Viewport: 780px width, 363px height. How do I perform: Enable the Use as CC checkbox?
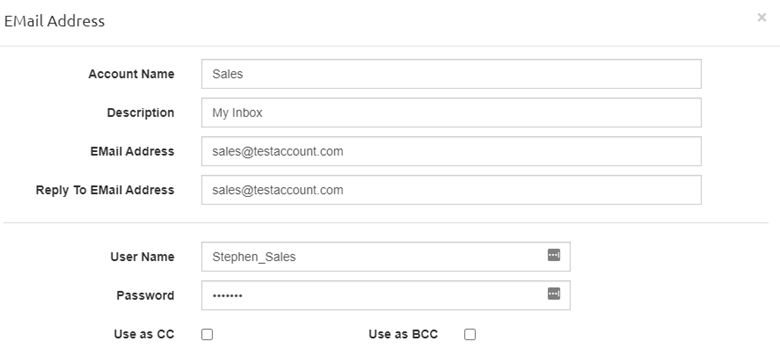[207, 335]
